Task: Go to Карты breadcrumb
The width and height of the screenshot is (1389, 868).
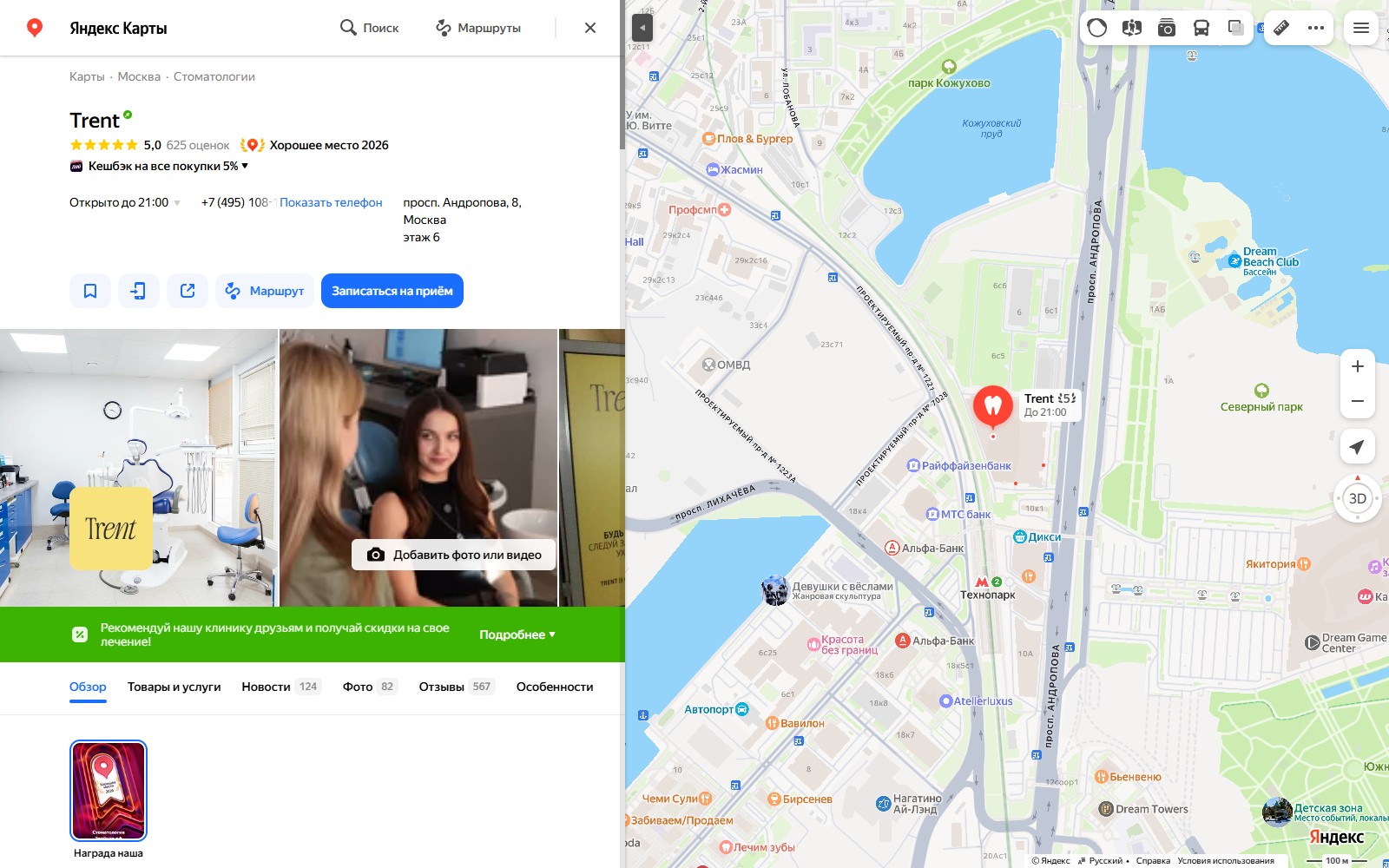Action: tap(87, 76)
